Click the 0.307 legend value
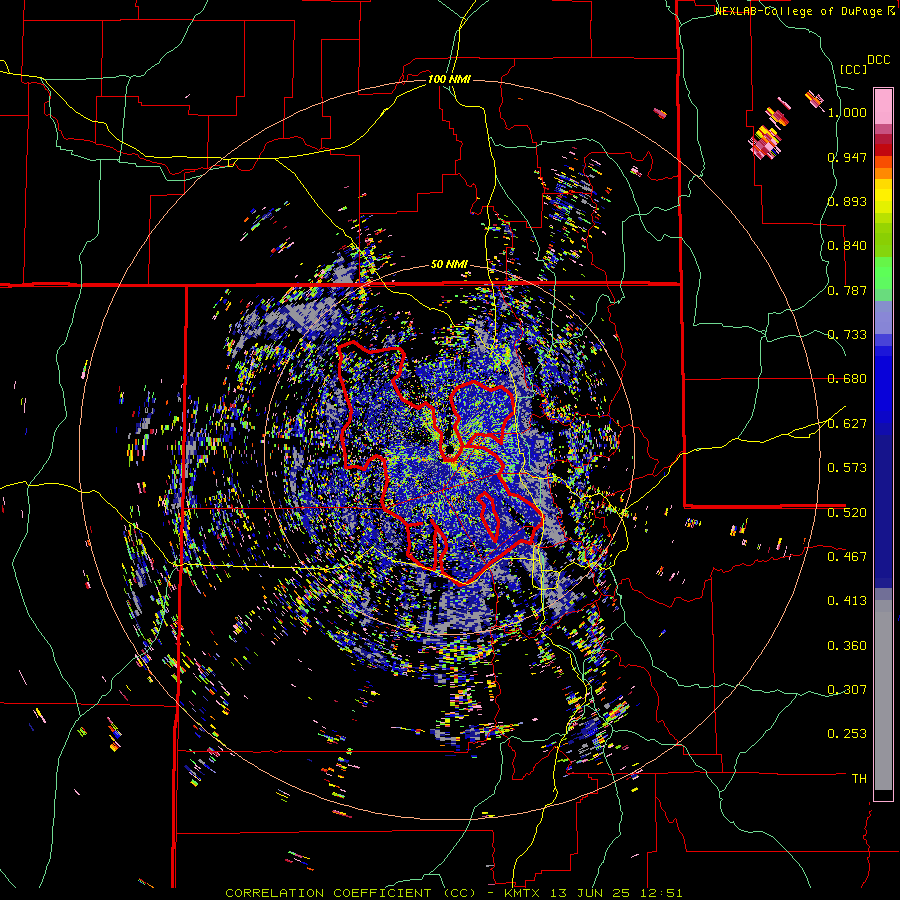This screenshot has width=900, height=900. click(x=847, y=690)
